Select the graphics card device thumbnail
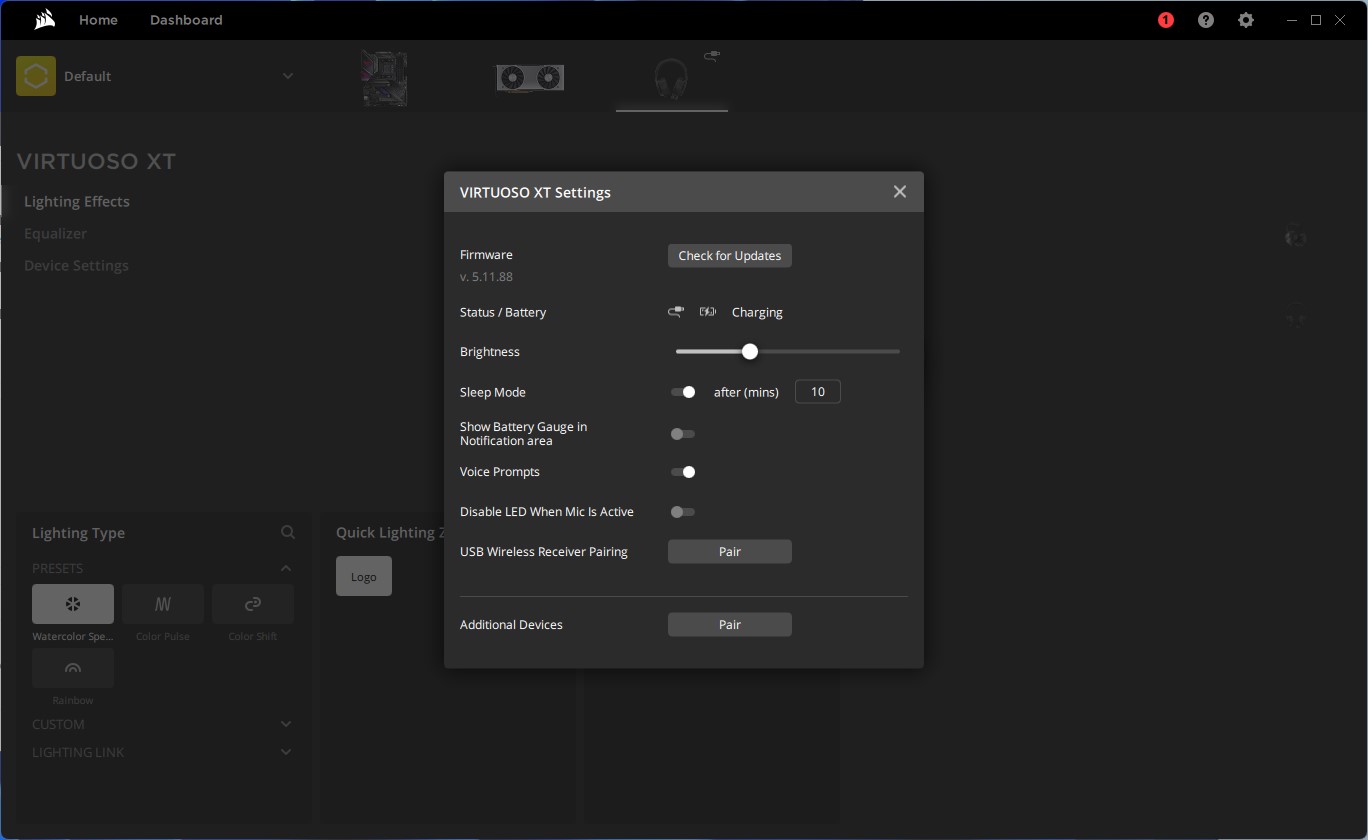Image resolution: width=1368 pixels, height=840 pixels. coord(530,78)
